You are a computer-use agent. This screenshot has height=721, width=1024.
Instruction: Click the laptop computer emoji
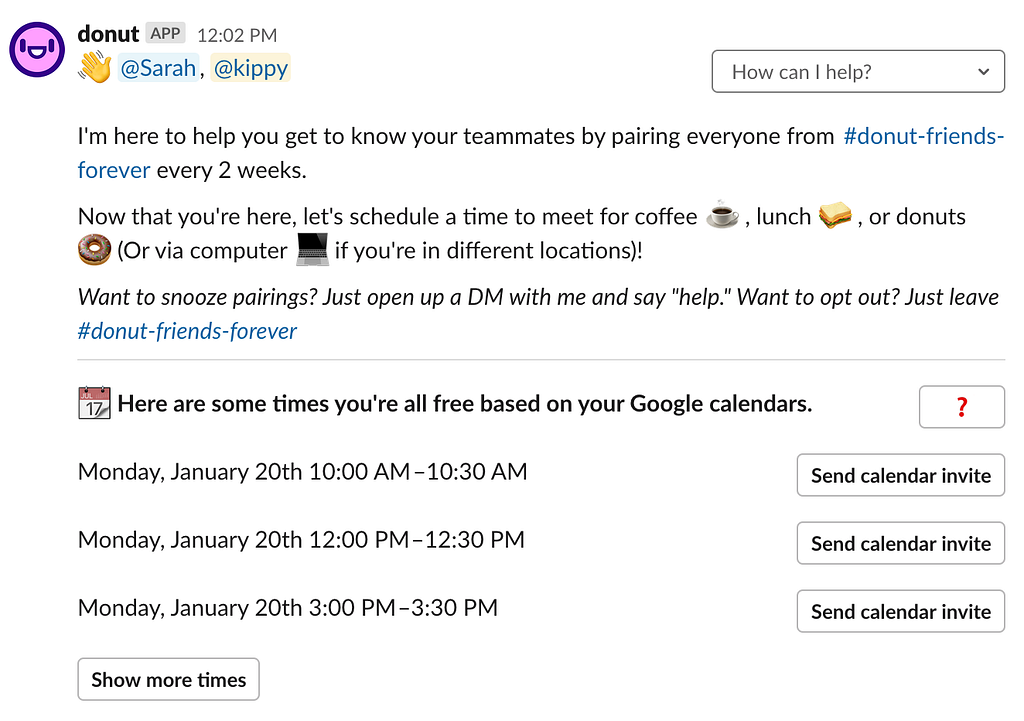[312, 249]
